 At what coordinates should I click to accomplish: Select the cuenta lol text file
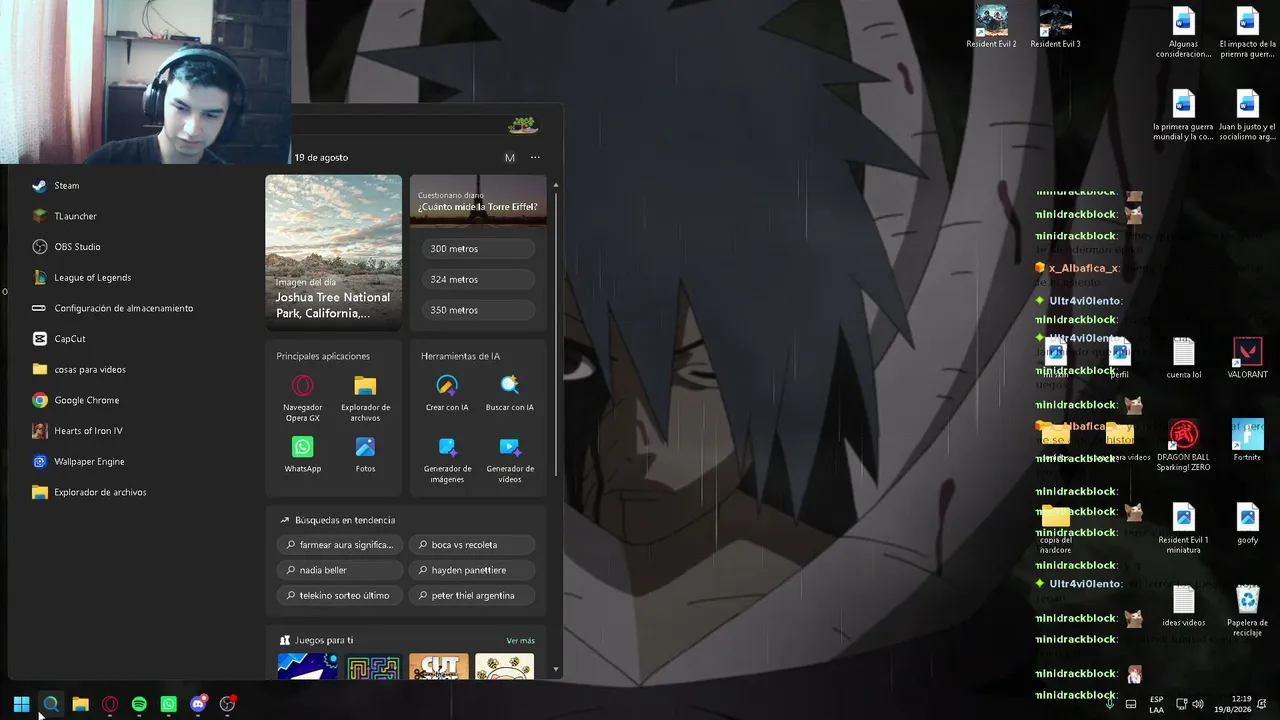pyautogui.click(x=1183, y=359)
